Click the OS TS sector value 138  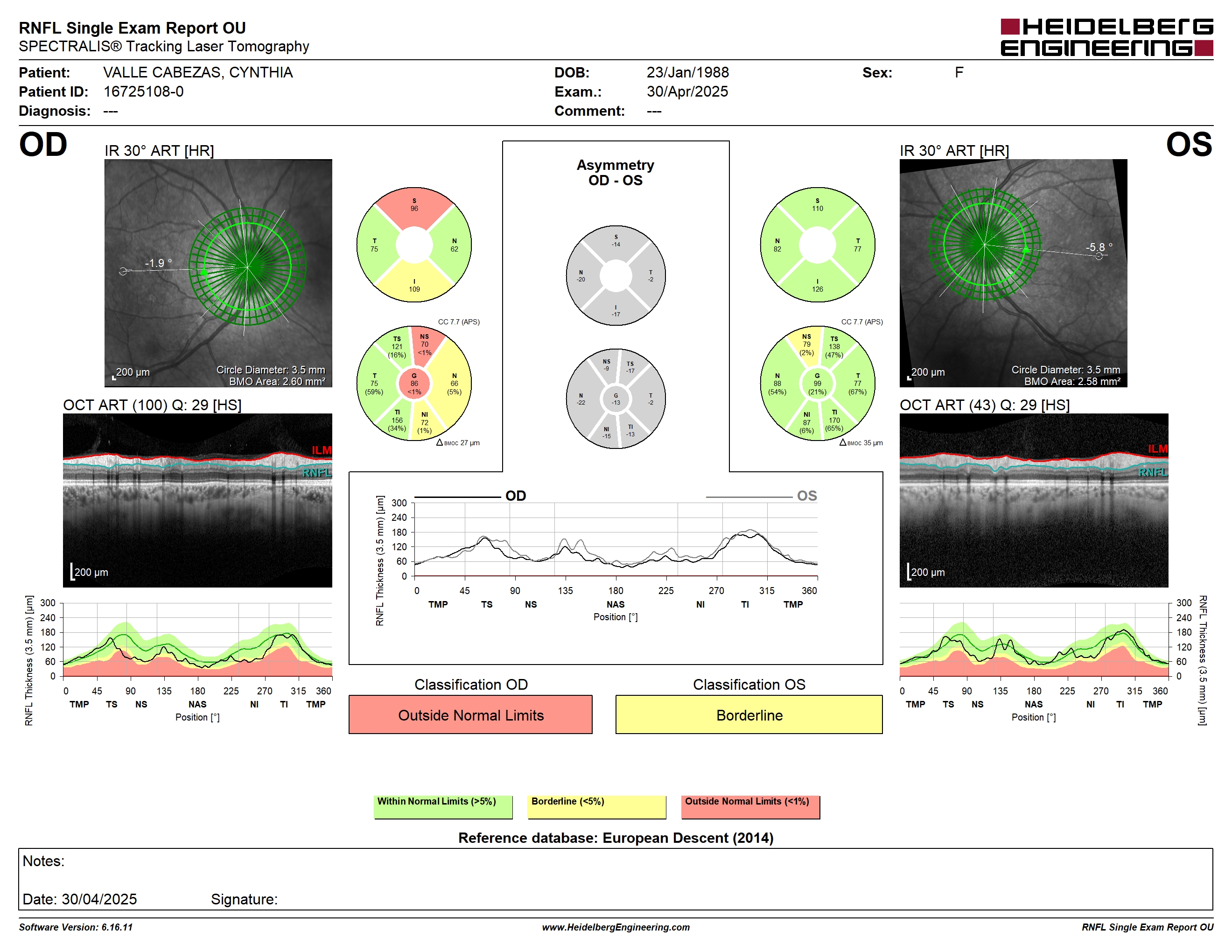coord(834,347)
